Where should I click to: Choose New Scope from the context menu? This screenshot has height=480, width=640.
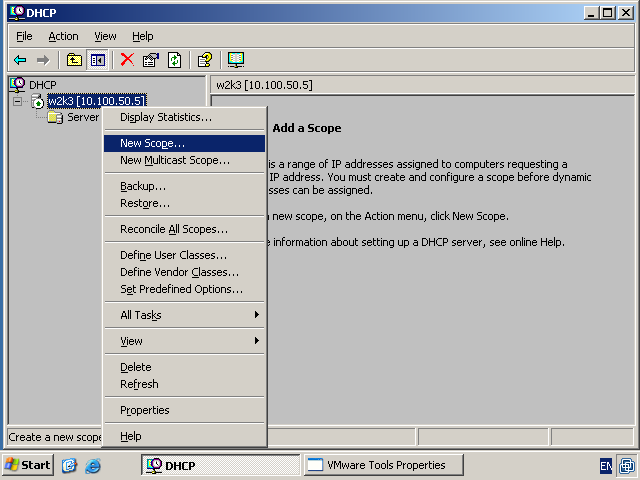point(152,143)
